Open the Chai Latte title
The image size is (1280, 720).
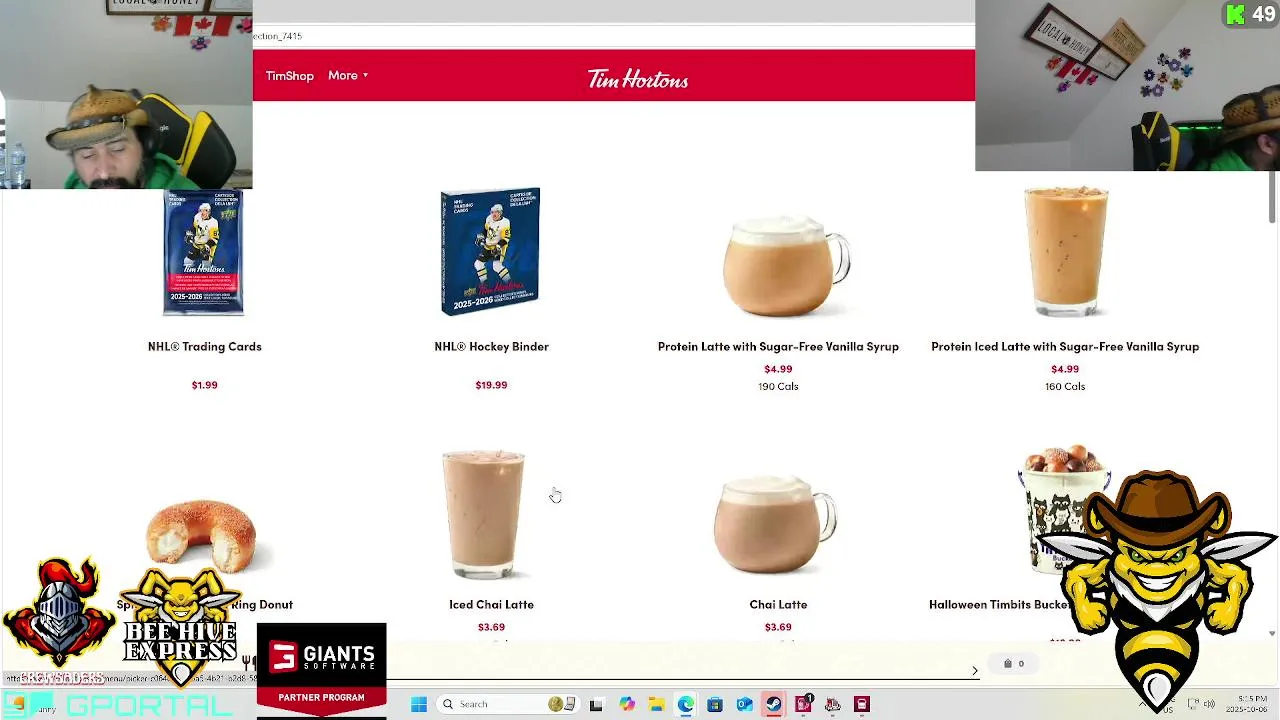coord(778,604)
